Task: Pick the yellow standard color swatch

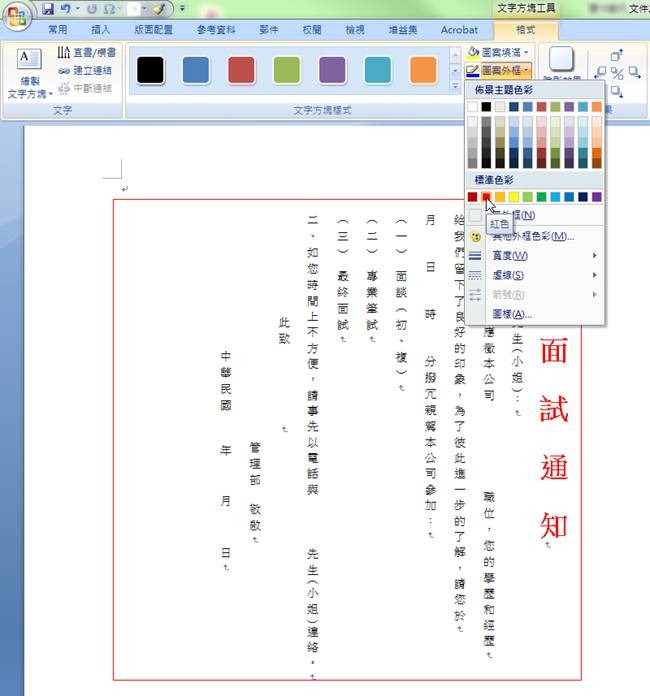Action: pyautogui.click(x=514, y=197)
